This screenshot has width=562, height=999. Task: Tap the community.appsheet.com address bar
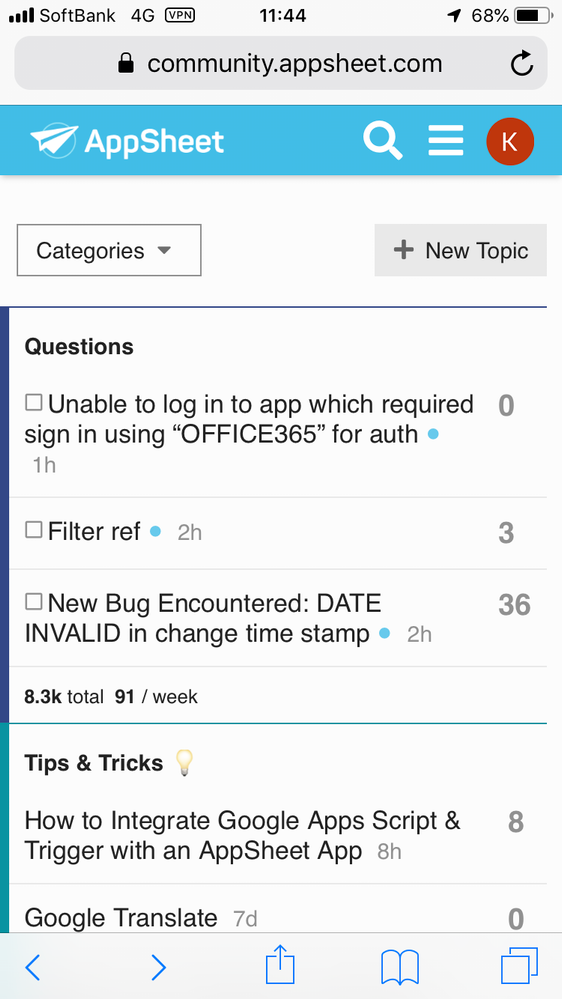[281, 63]
